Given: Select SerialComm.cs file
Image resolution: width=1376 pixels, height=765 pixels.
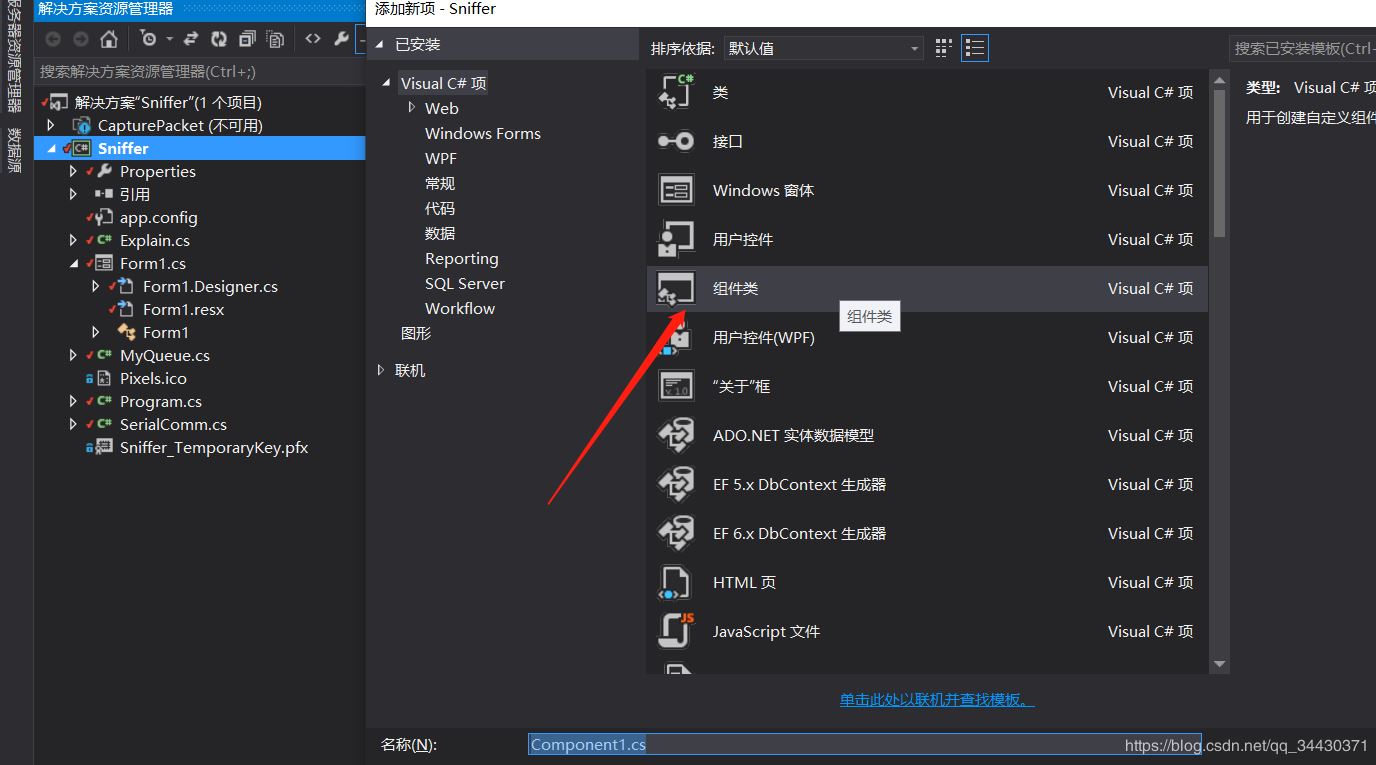Looking at the screenshot, I should (173, 424).
